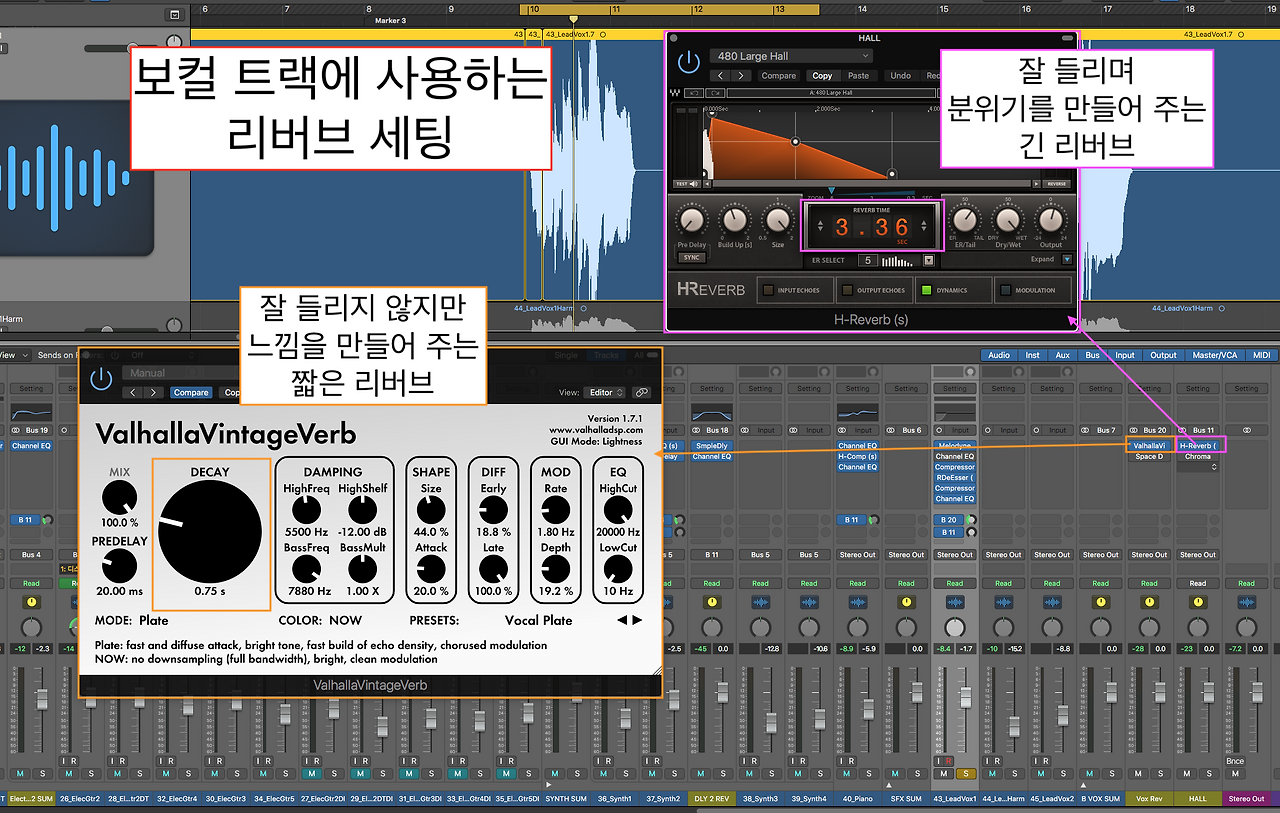Click the 40_Piano track waveform icon
Viewport: 1280px width, 813px height.
click(x=858, y=603)
